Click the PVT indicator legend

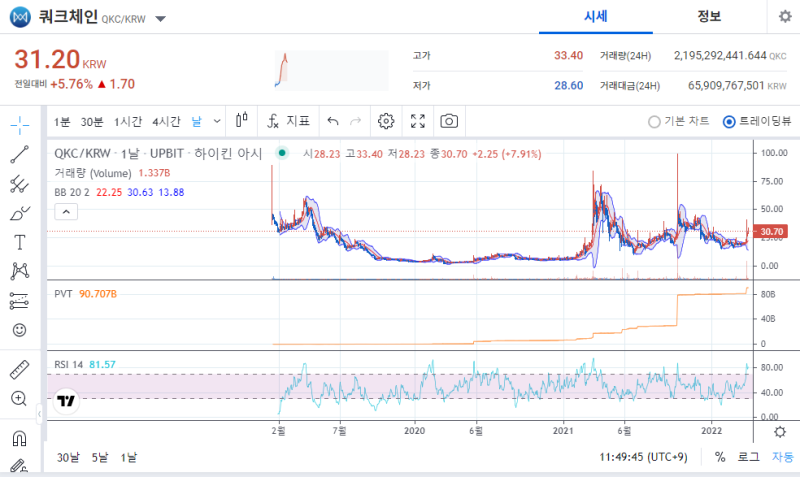[63, 294]
